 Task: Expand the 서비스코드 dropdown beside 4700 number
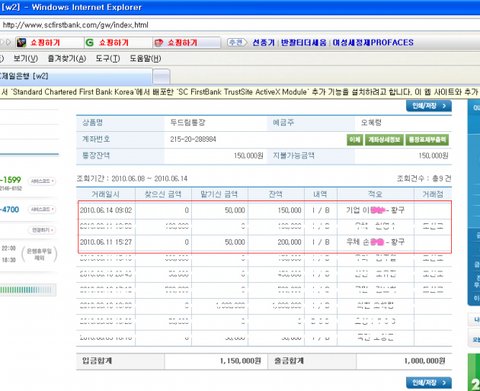(42, 209)
